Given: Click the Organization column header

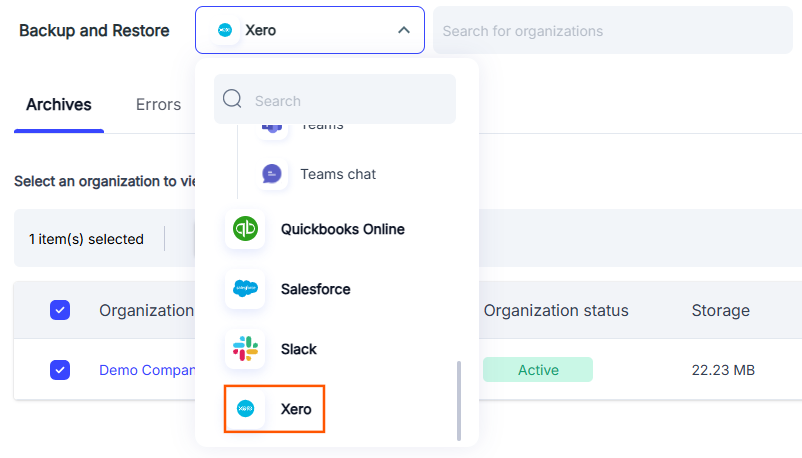Looking at the screenshot, I should [x=146, y=310].
